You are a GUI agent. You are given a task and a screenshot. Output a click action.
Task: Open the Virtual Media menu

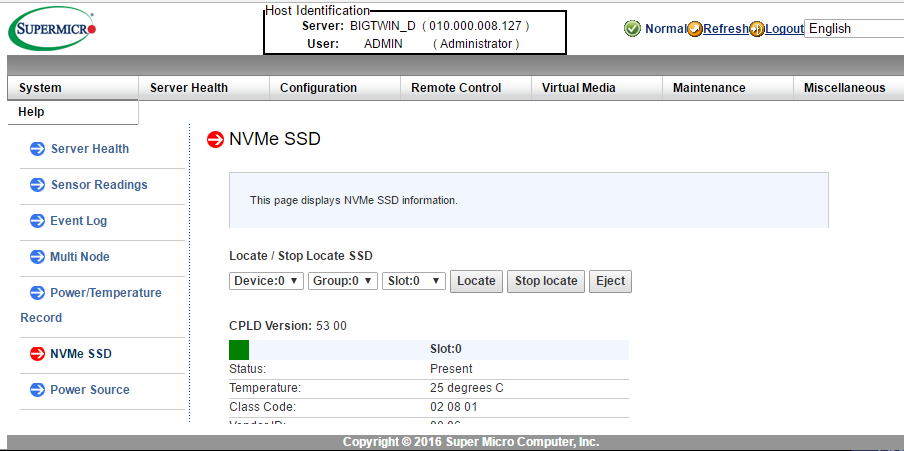tap(597, 88)
